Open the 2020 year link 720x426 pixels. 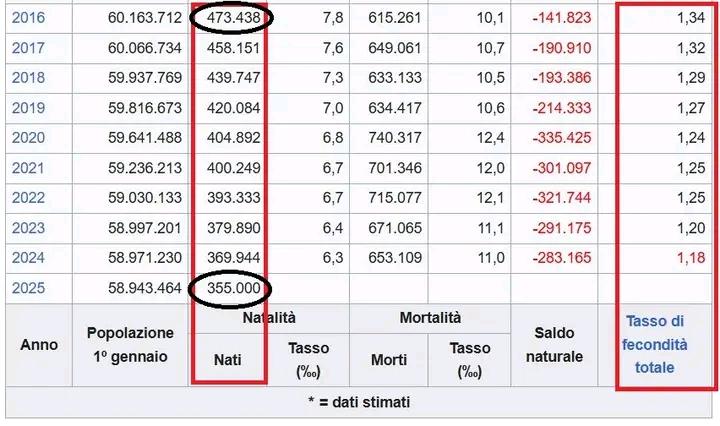28,138
